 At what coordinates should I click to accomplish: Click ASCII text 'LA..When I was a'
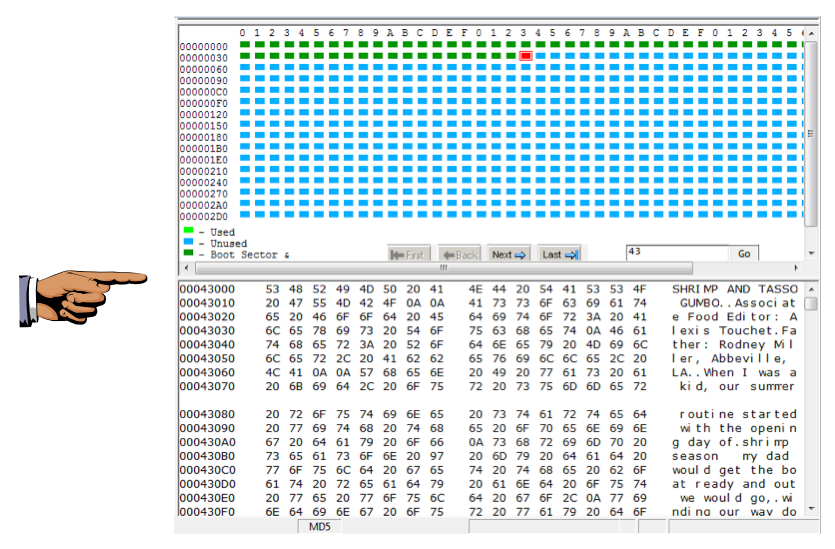click(x=734, y=372)
